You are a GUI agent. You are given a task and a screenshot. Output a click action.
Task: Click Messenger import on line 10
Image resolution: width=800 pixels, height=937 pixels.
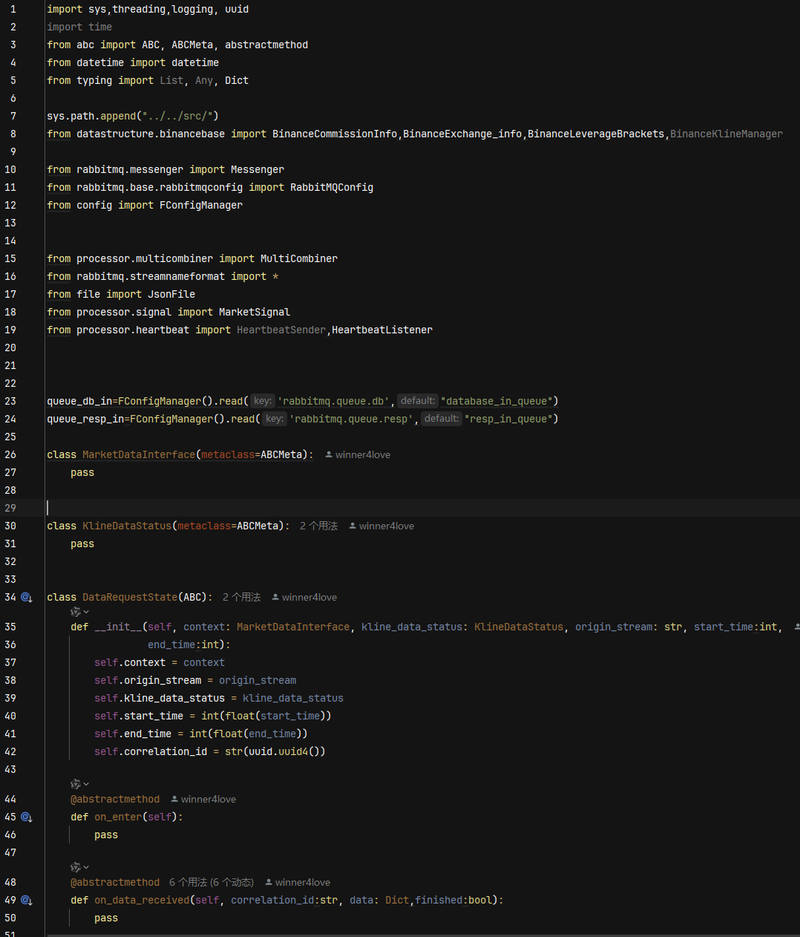pos(258,170)
